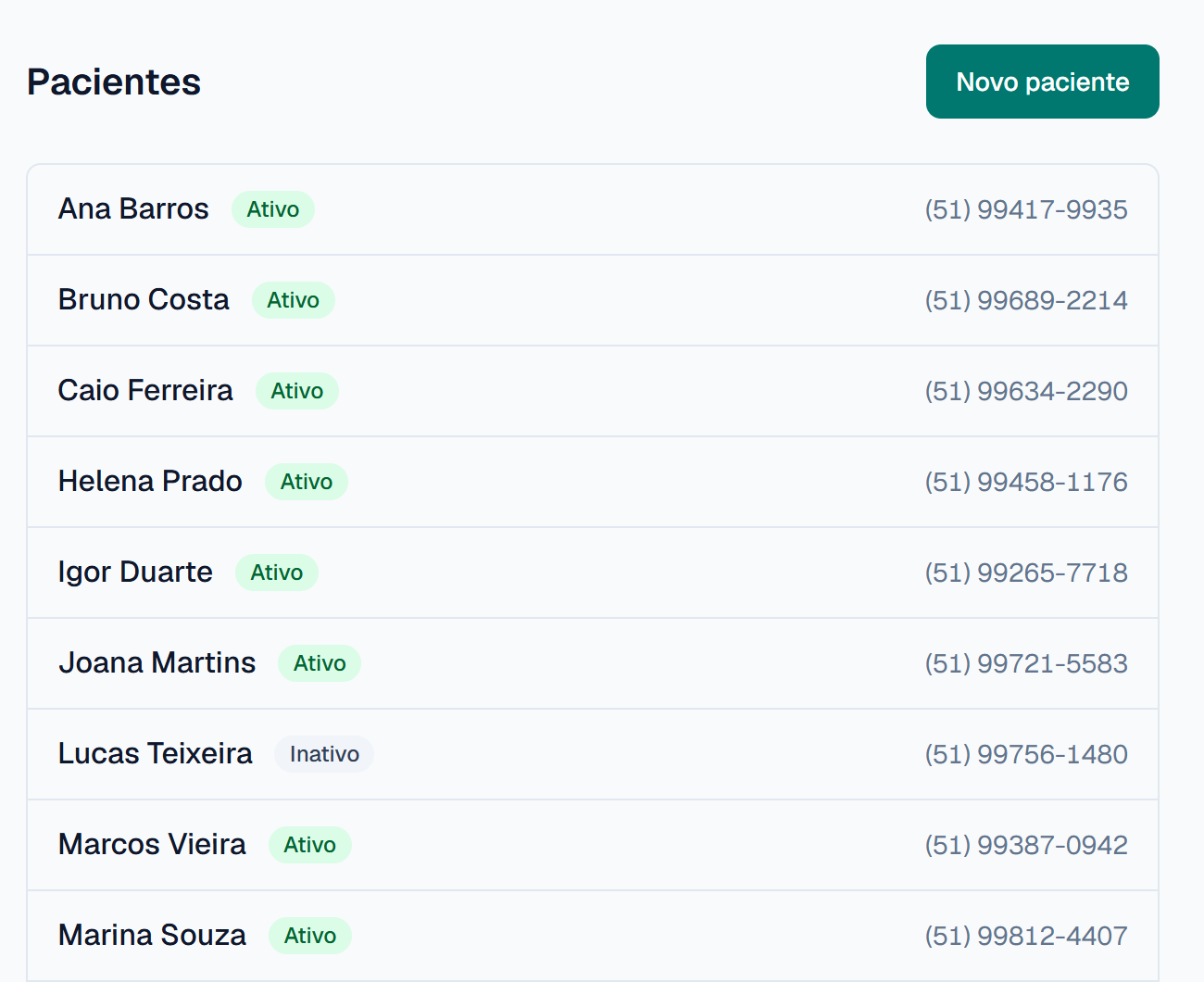Click Joana Martins' Ativo badge

click(x=320, y=663)
